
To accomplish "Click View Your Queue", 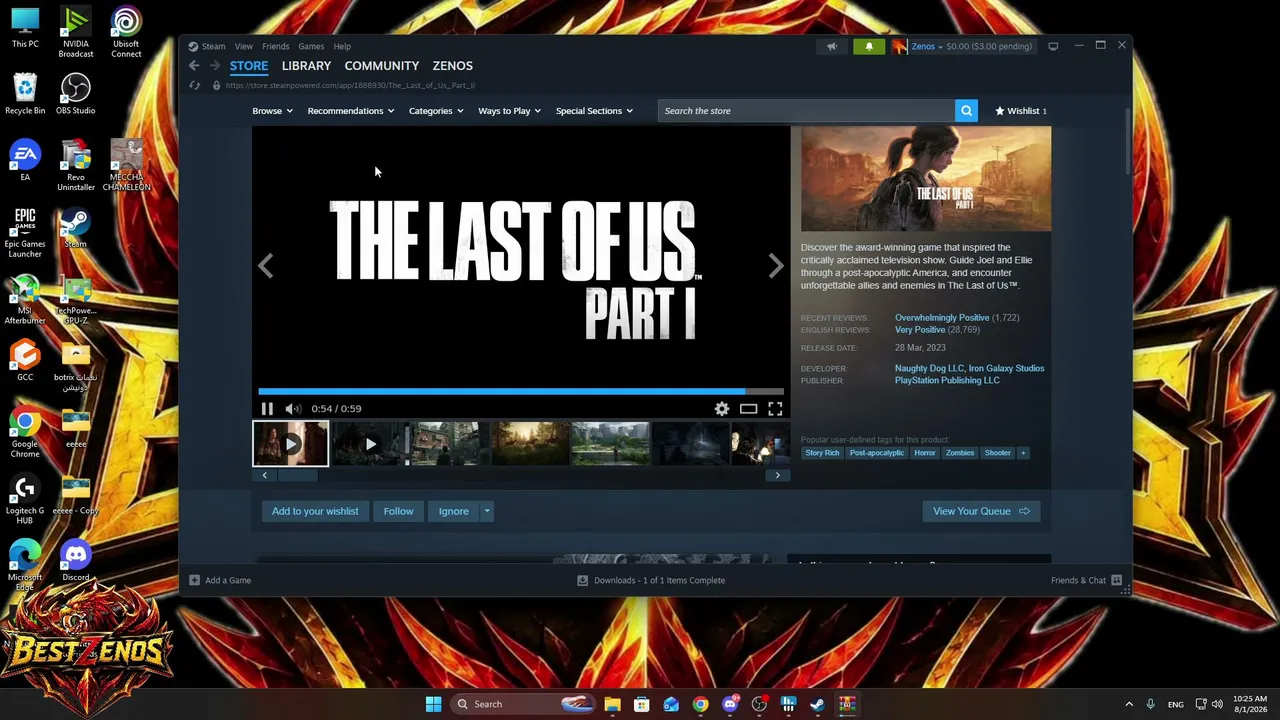I will click(x=981, y=511).
